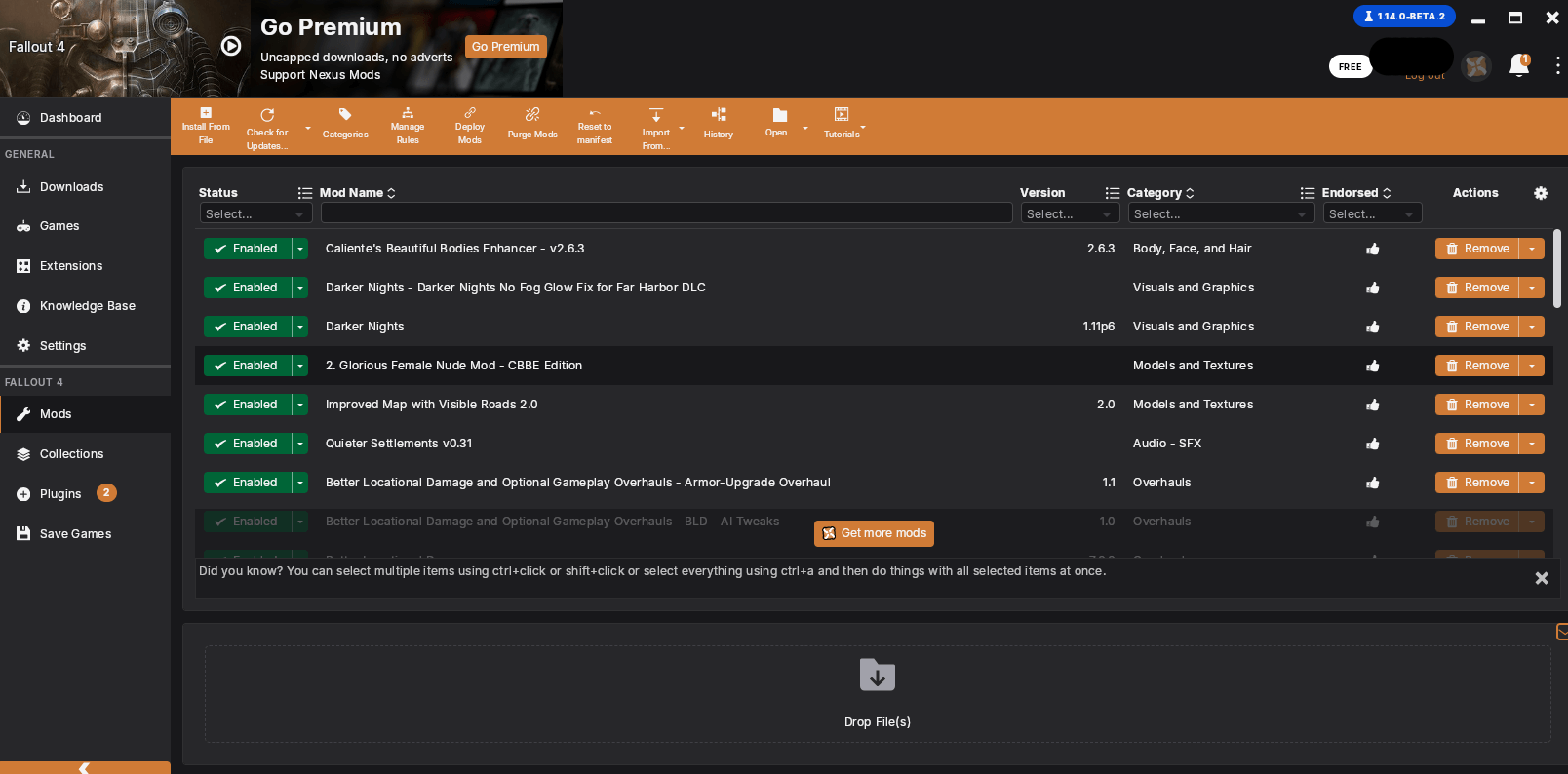Expand Remove options for Quieter Settlements
The height and width of the screenshot is (774, 1568).
tap(1532, 444)
